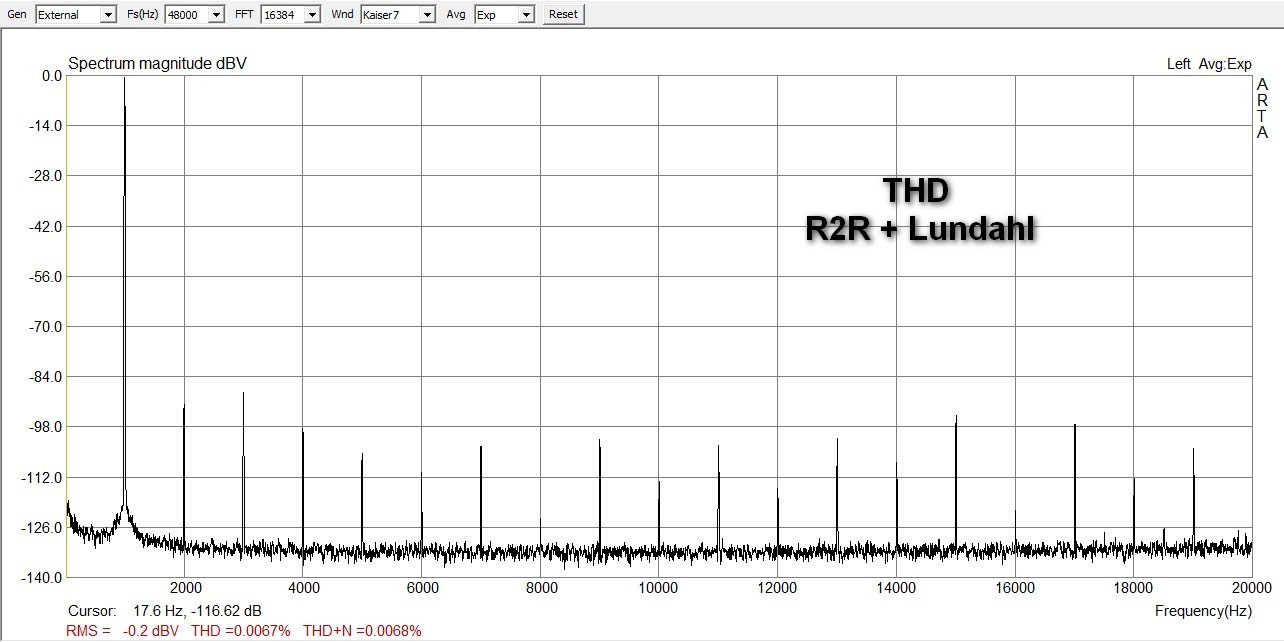Click the 0.0 dB axis label
This screenshot has width=1284, height=642.
[x=52, y=75]
